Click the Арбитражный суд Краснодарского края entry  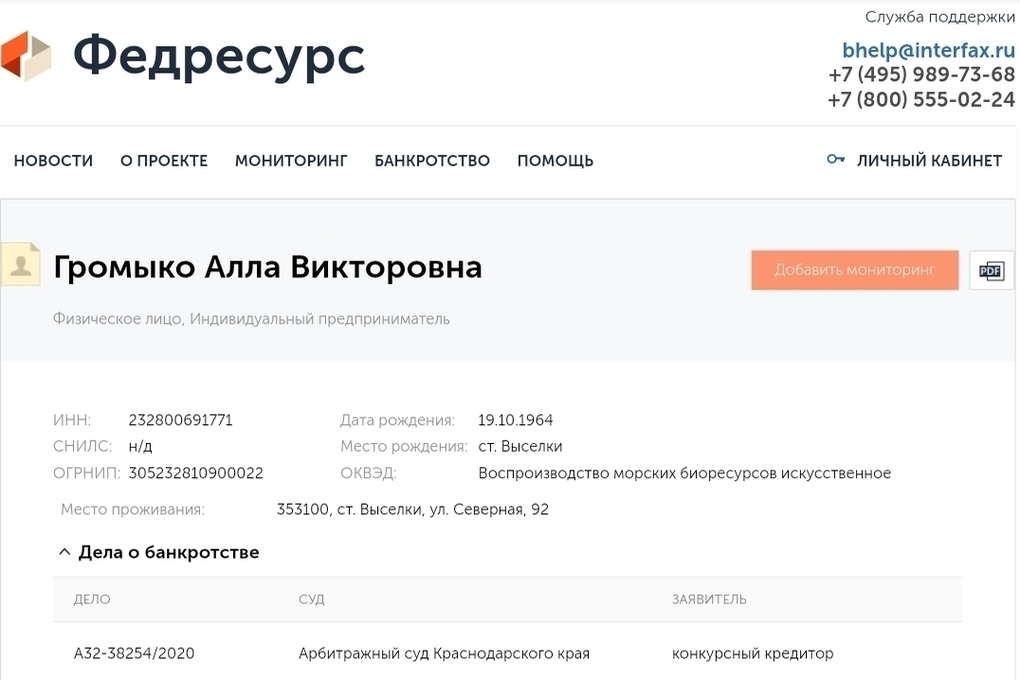(x=444, y=653)
